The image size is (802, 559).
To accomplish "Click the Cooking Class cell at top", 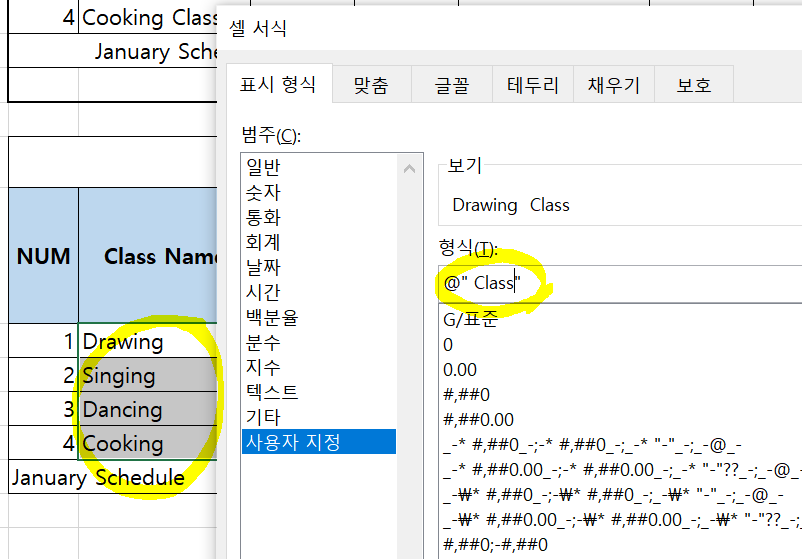I will coord(148,17).
